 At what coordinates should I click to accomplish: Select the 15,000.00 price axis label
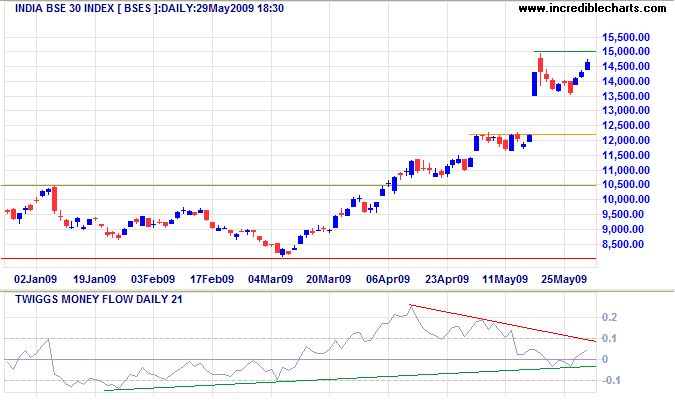625,52
